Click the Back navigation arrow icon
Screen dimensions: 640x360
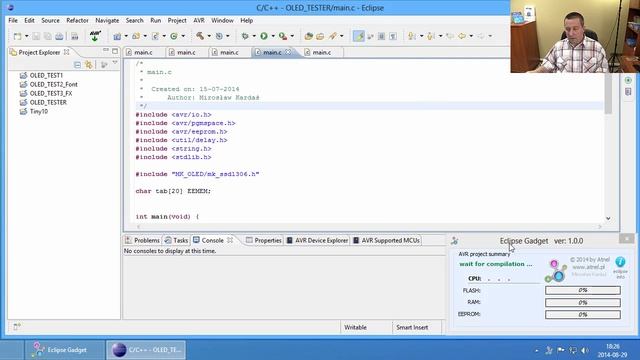[462, 36]
